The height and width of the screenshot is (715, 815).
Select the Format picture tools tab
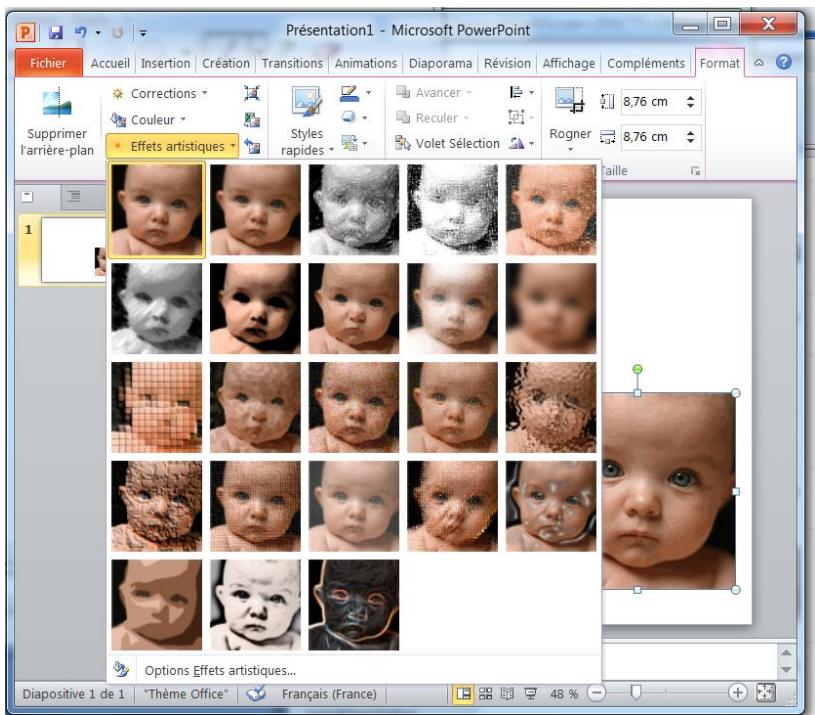(x=719, y=63)
